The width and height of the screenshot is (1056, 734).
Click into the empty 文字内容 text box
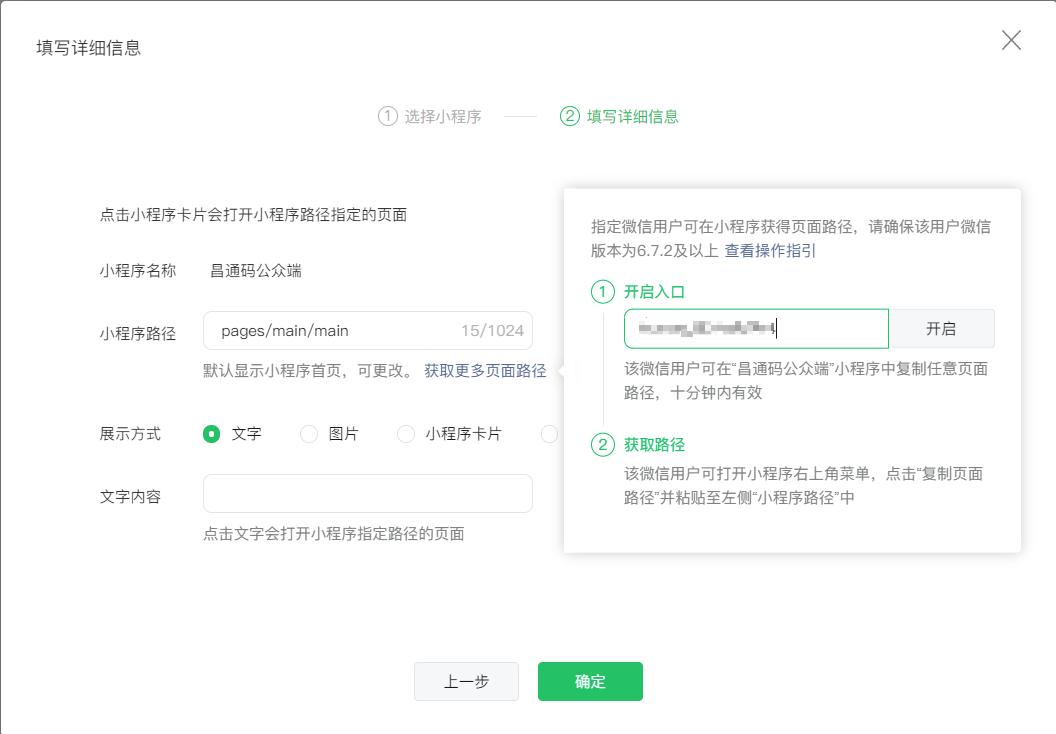pos(367,494)
